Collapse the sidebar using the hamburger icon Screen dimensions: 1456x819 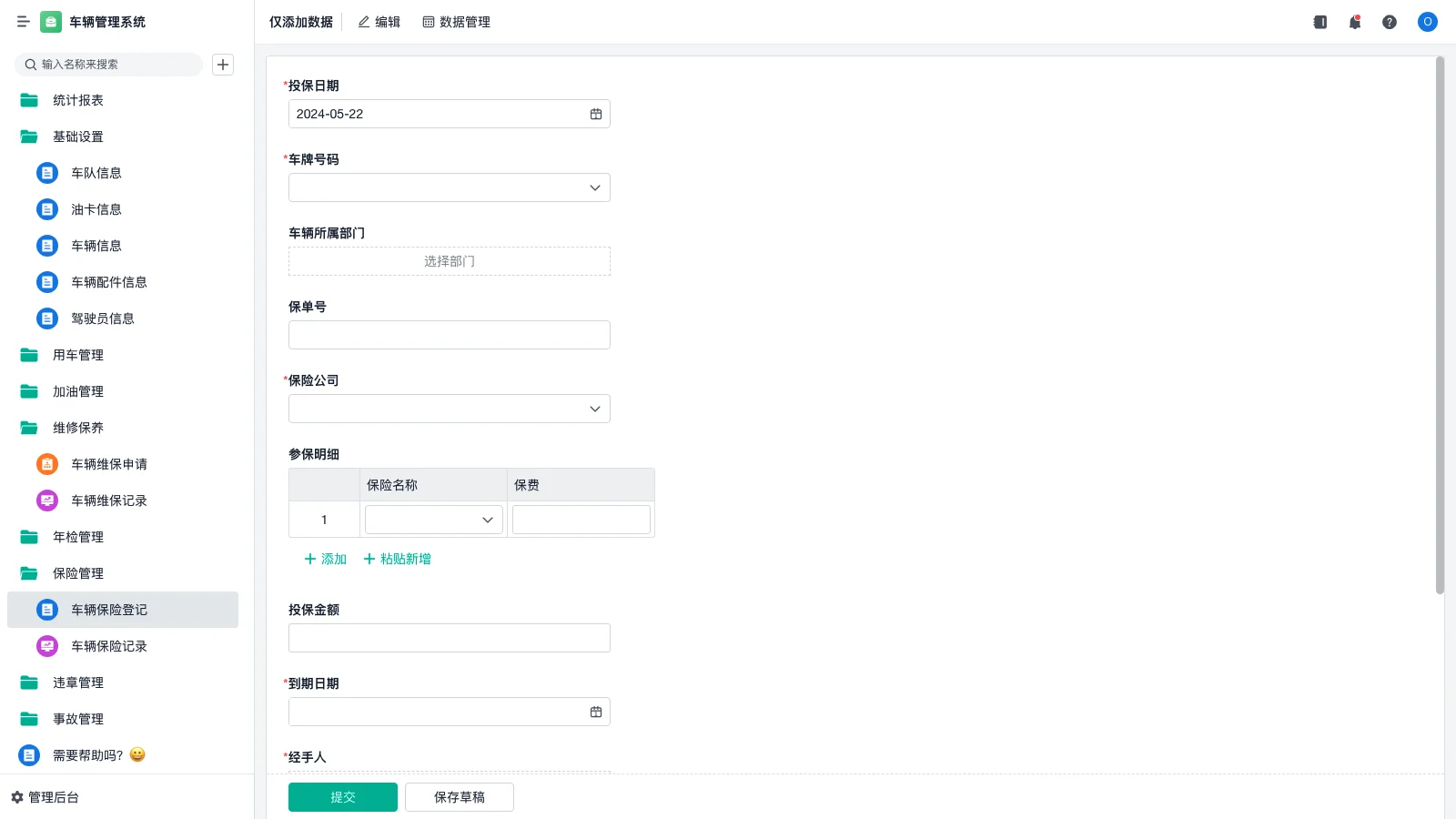(x=24, y=22)
